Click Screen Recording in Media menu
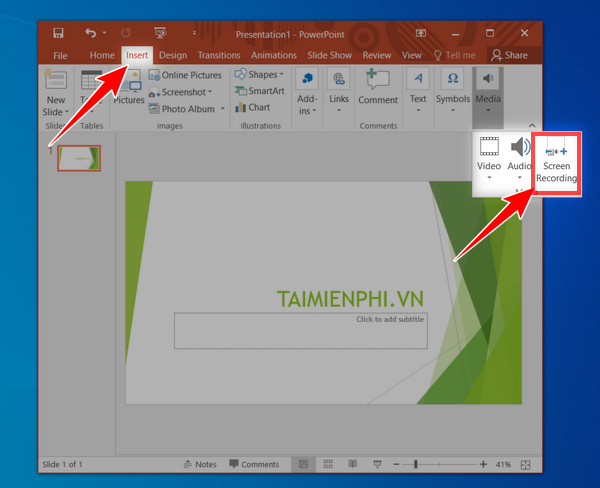 (x=557, y=164)
